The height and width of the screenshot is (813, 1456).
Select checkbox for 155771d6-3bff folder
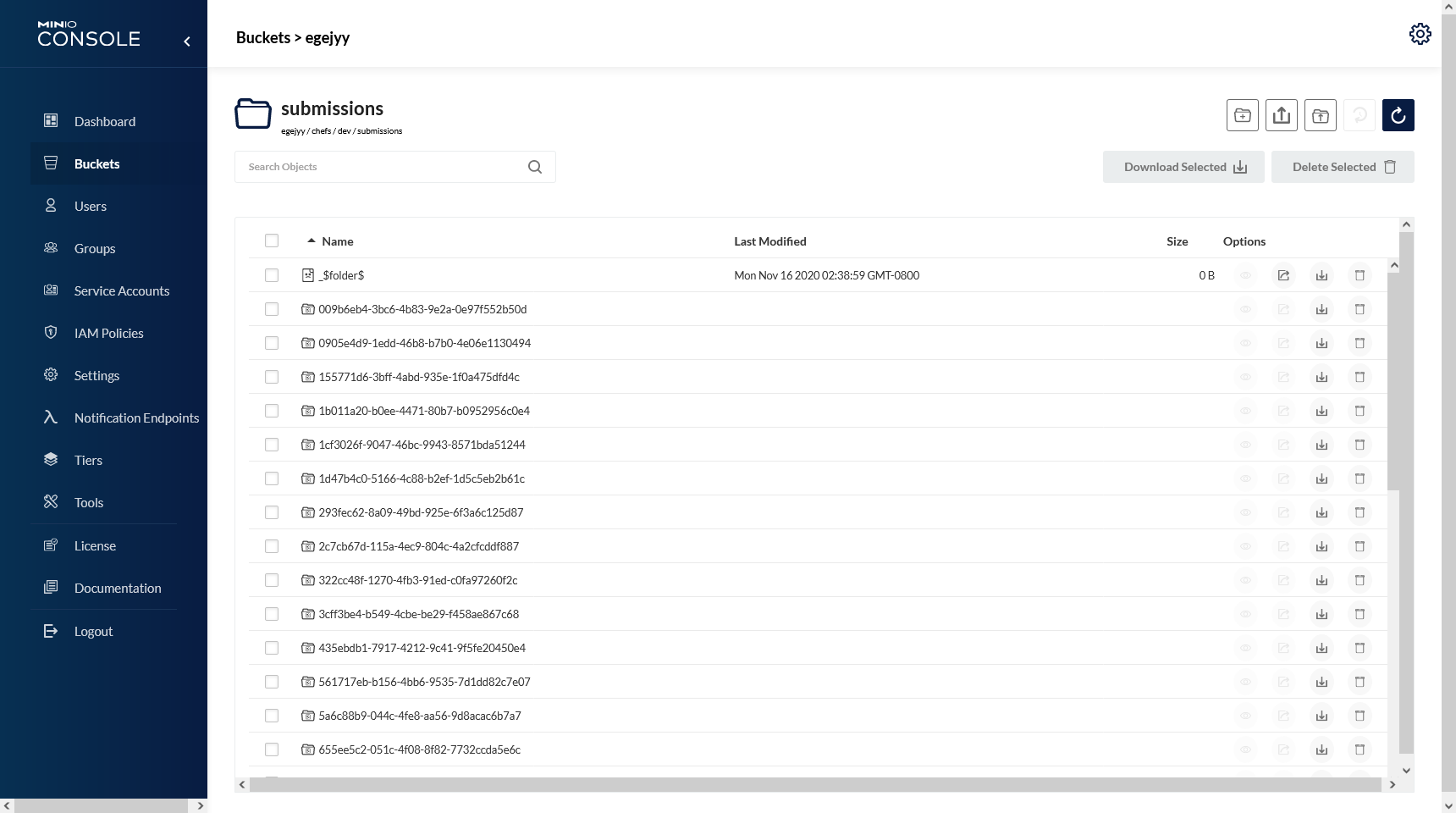pyautogui.click(x=272, y=377)
